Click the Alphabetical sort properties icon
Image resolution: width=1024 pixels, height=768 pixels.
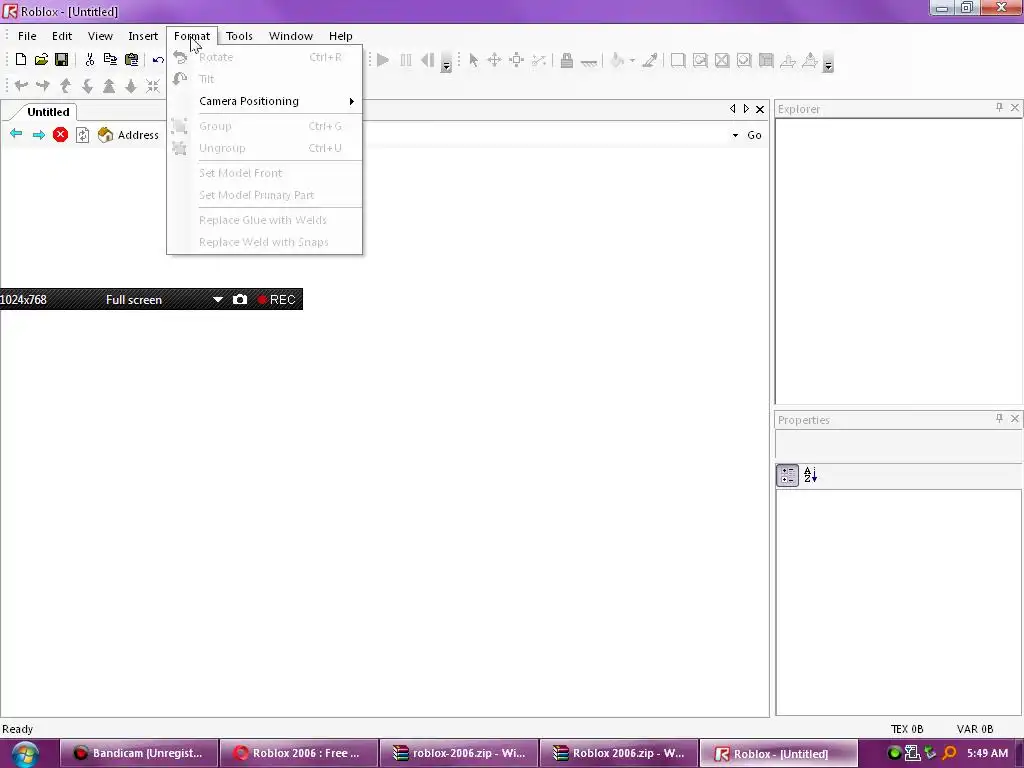click(x=810, y=475)
